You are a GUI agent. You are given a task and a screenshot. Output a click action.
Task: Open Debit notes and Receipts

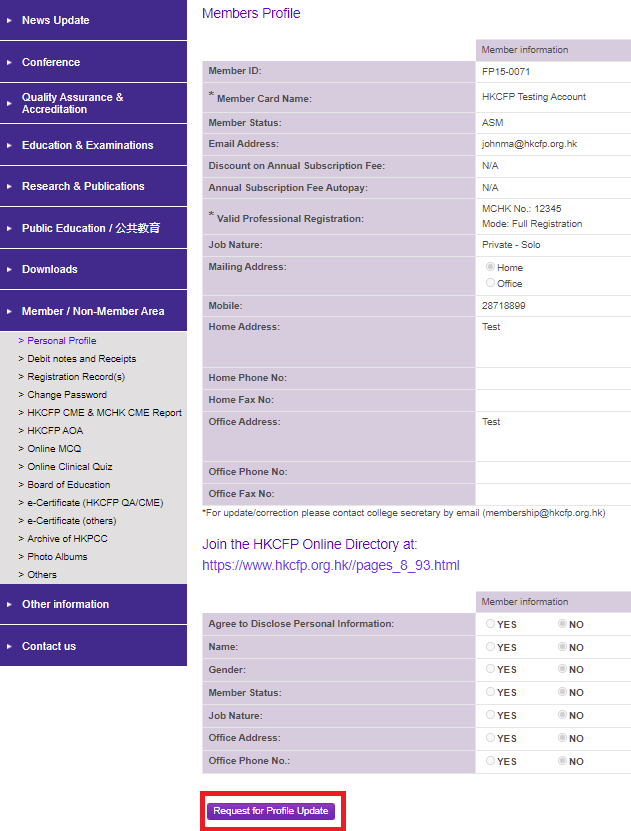click(82, 359)
